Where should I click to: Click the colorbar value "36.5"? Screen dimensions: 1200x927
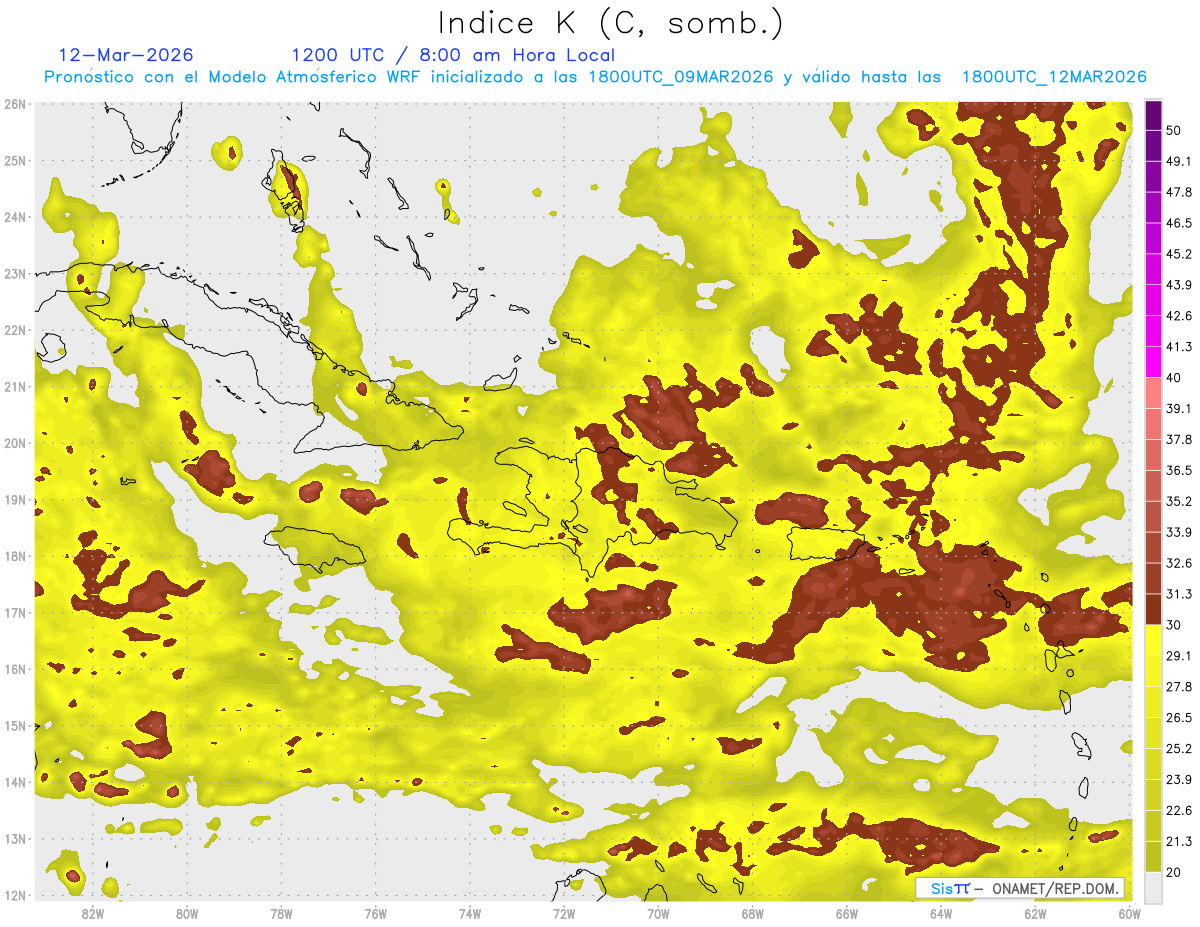pyautogui.click(x=1179, y=470)
